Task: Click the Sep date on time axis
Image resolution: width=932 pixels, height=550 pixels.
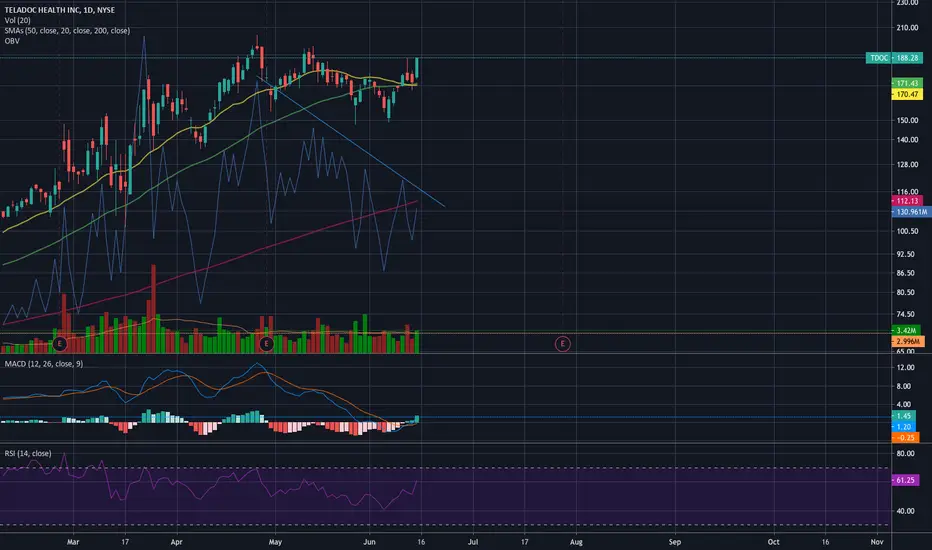Action: point(675,542)
